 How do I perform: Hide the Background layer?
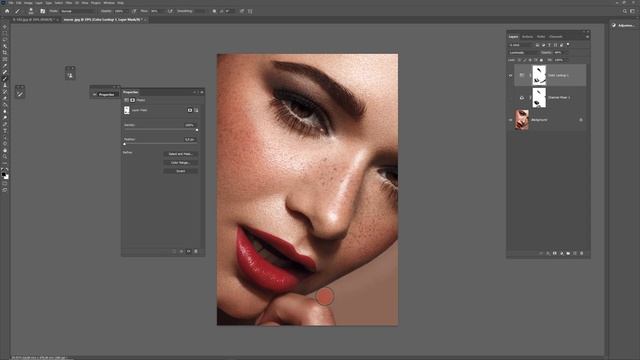[x=510, y=120]
